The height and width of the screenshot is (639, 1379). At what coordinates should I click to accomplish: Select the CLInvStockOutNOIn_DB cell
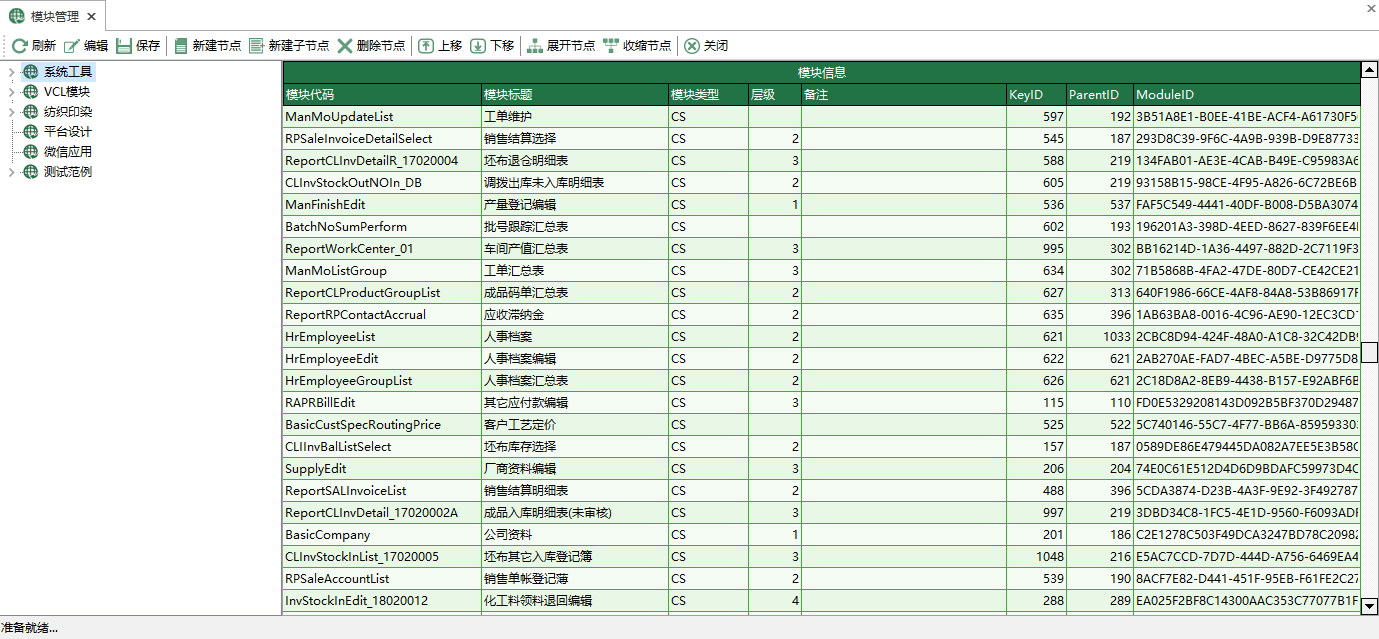(x=382, y=183)
